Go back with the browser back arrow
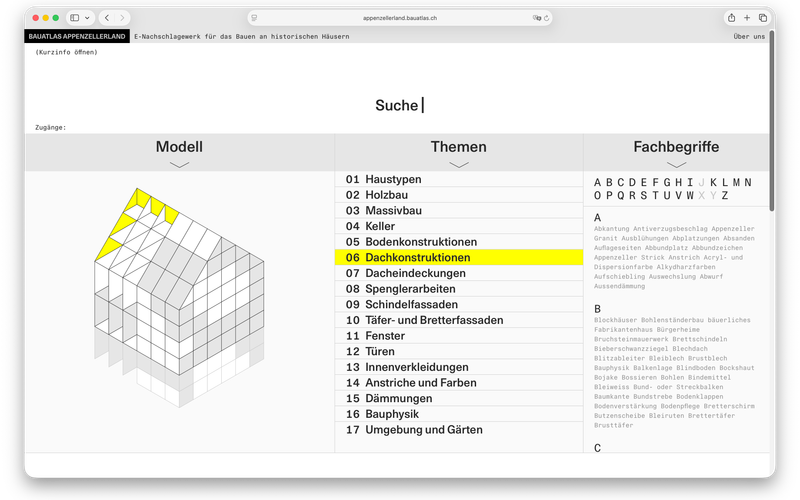Screen dimensions: 800x500 tap(107, 18)
